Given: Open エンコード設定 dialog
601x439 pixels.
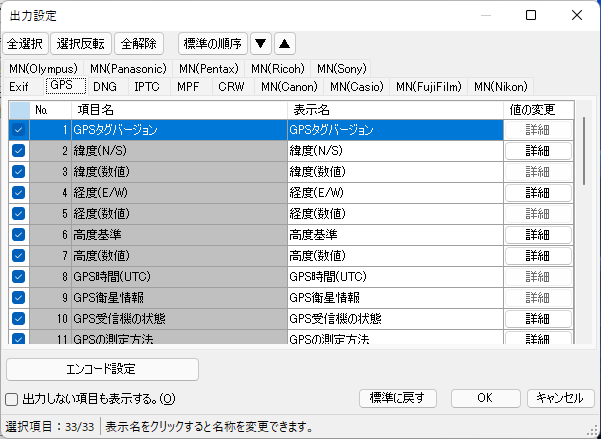Looking at the screenshot, I should (x=103, y=367).
